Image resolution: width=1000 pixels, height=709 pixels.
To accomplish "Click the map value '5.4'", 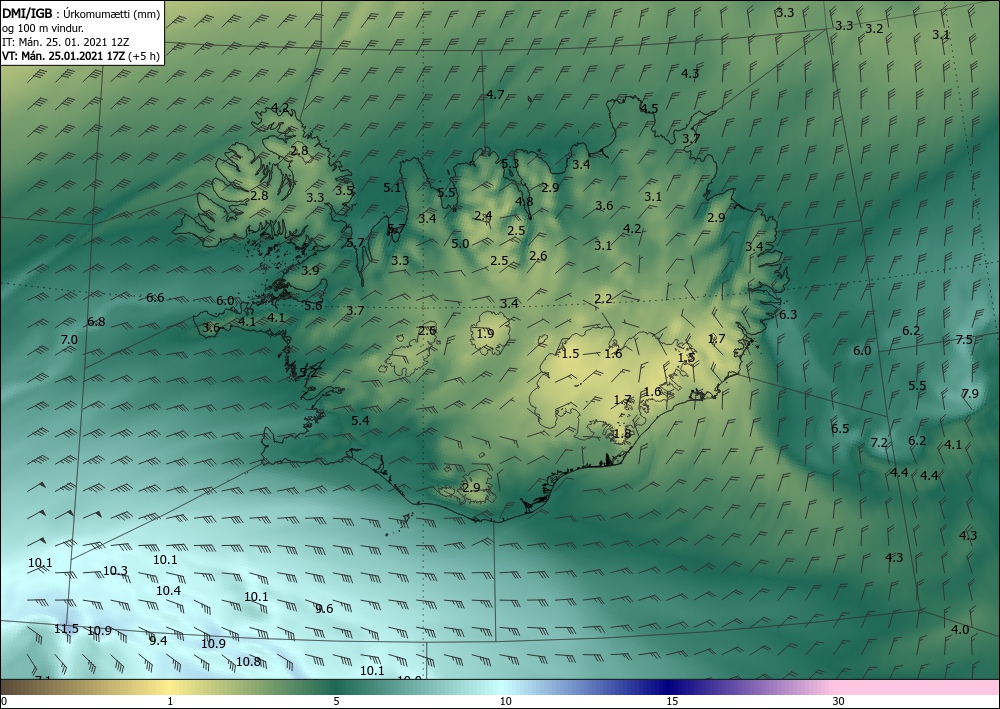I will point(360,420).
